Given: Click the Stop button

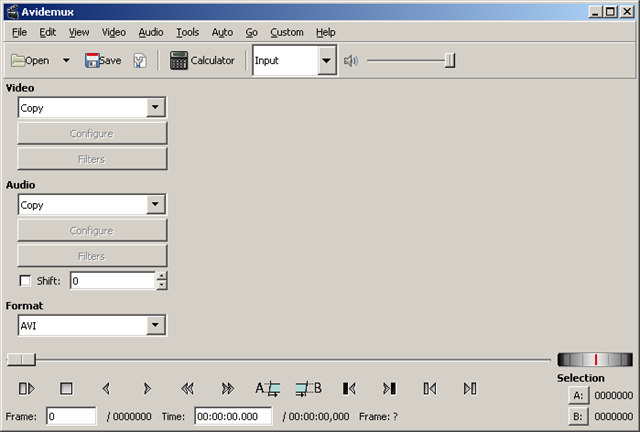Looking at the screenshot, I should [x=66, y=388].
